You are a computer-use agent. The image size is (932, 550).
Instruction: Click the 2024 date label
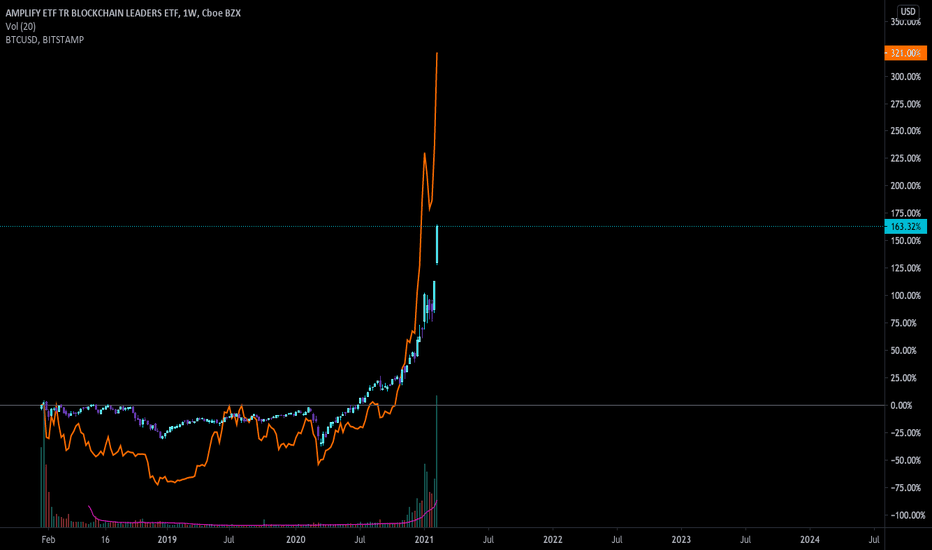810,540
